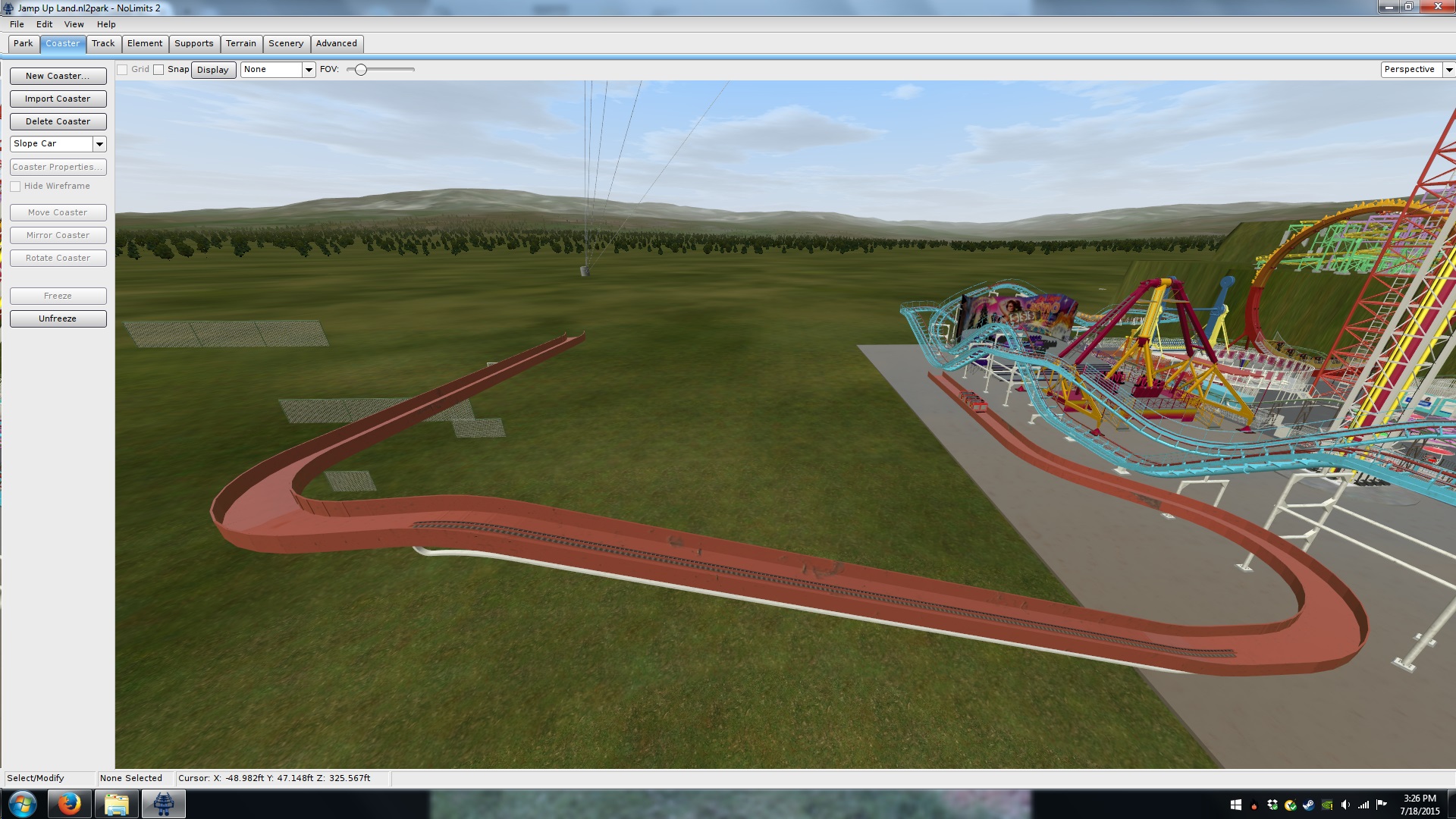Open Steam tray icon

tap(1308, 805)
